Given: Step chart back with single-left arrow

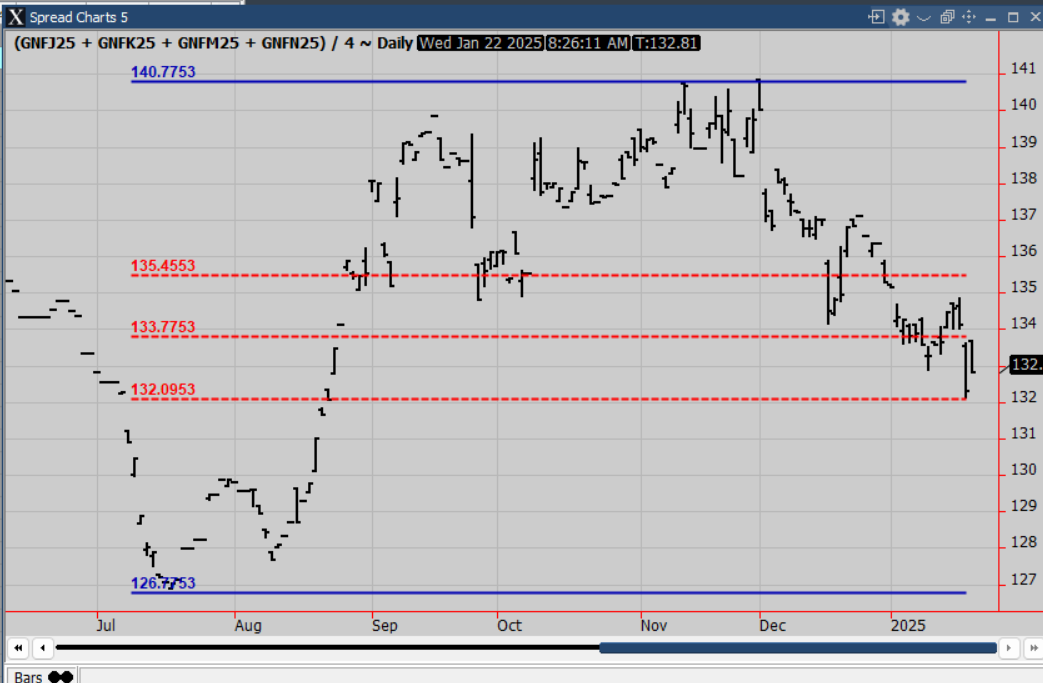Looking at the screenshot, I should [x=43, y=647].
